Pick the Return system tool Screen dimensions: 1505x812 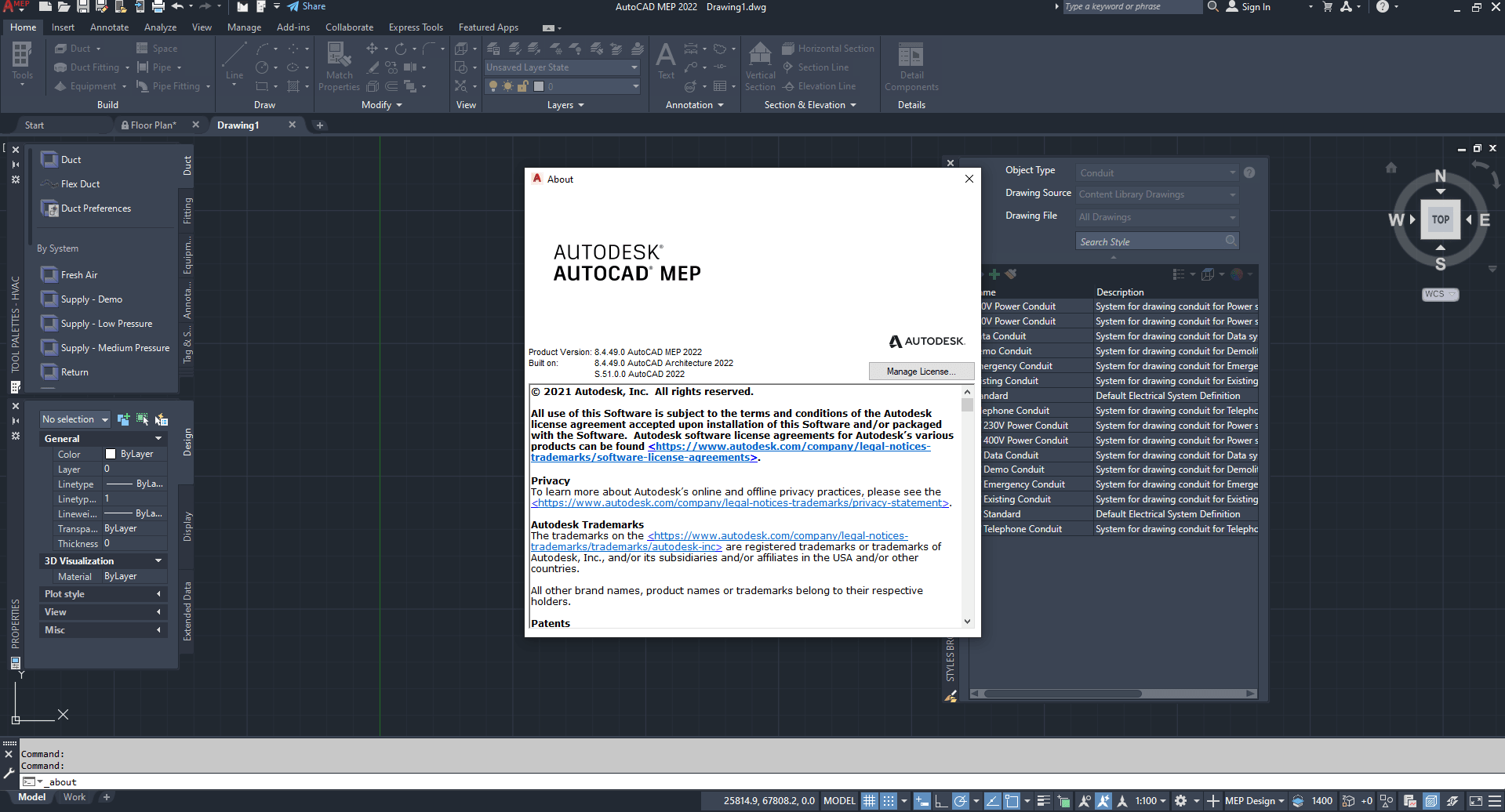click(65, 372)
